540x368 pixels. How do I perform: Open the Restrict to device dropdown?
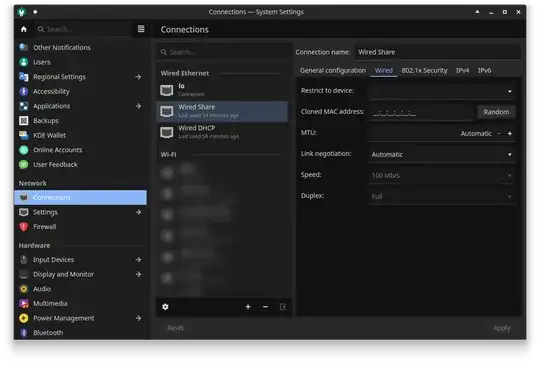(442, 91)
